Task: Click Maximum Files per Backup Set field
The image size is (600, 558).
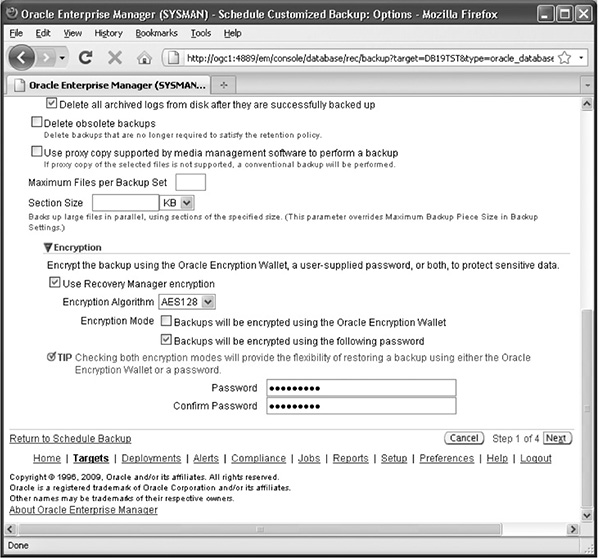Action: click(191, 182)
